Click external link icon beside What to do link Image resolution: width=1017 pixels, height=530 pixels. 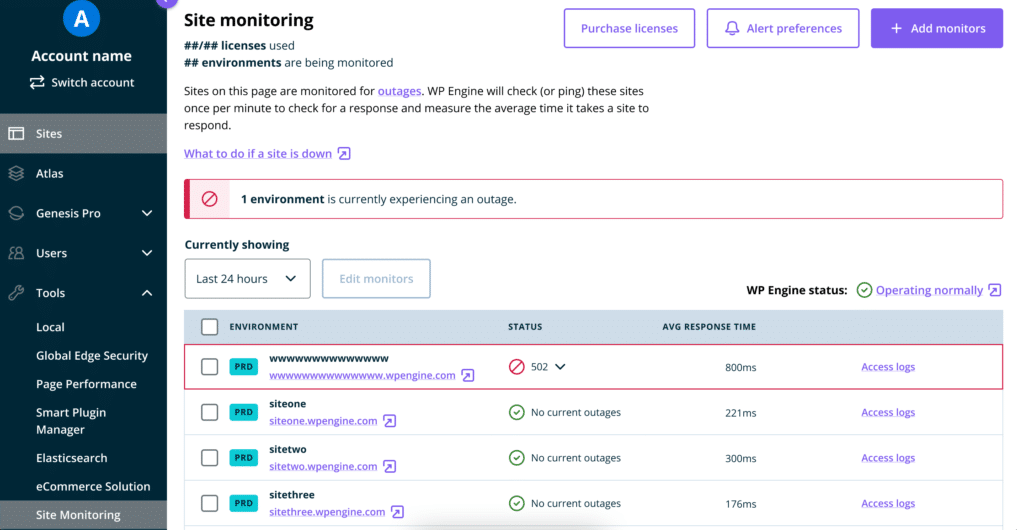point(344,154)
